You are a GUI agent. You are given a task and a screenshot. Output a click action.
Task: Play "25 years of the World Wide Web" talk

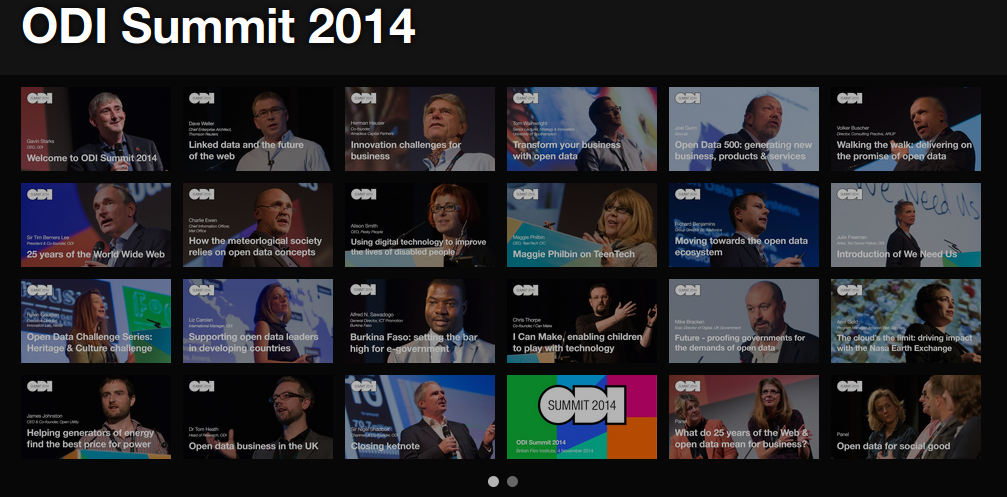(96, 225)
